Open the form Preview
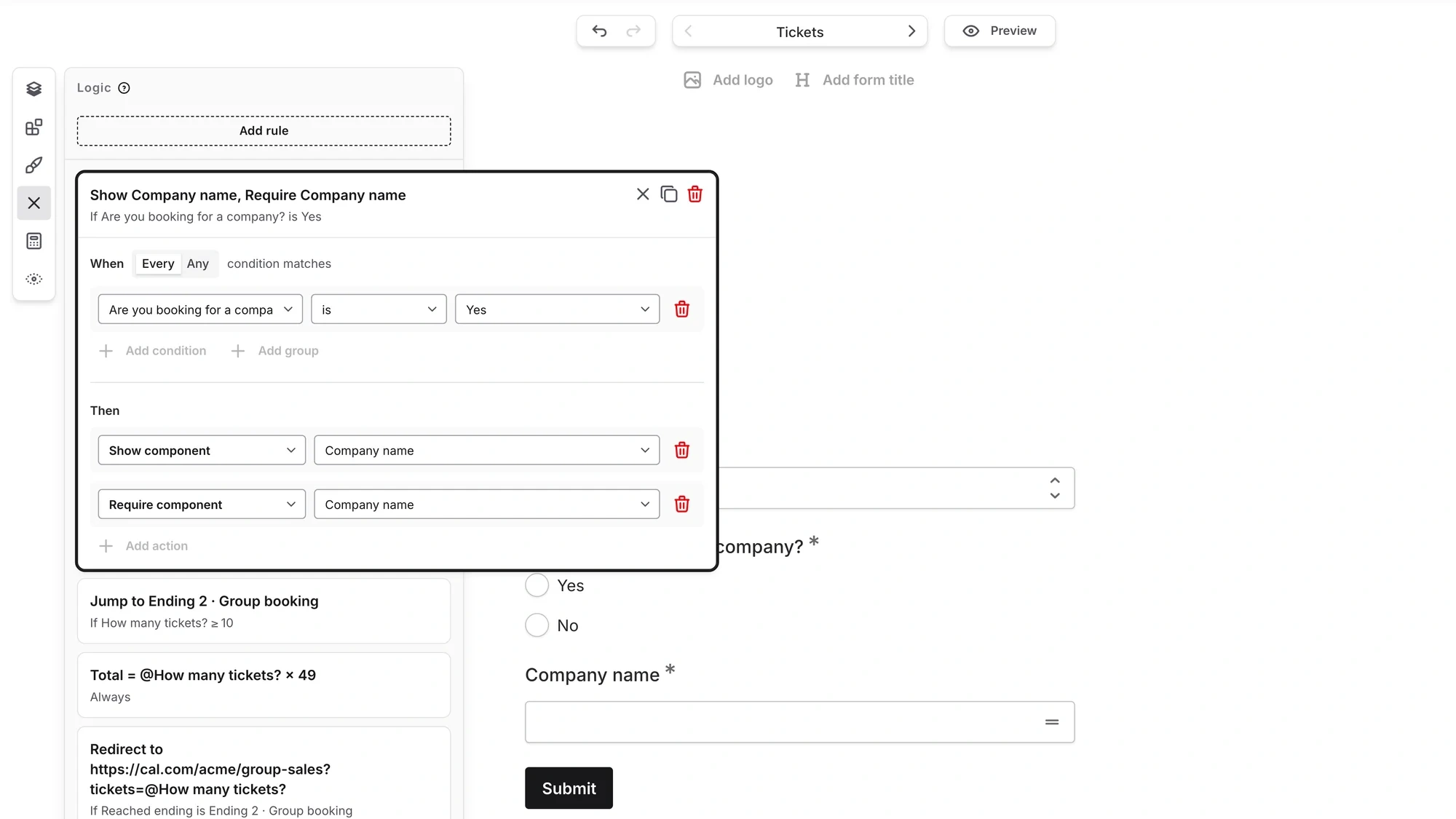 point(1000,31)
